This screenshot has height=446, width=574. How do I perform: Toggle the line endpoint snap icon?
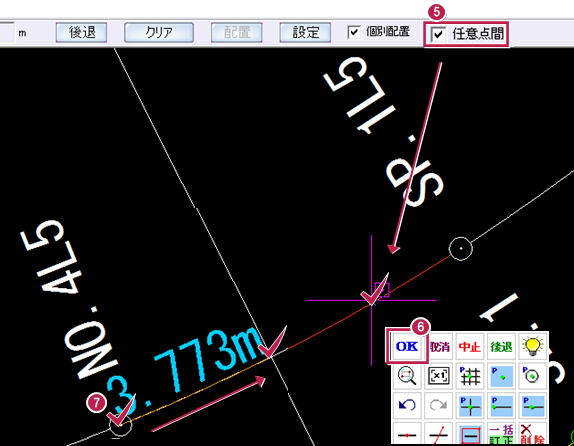[x=501, y=406]
